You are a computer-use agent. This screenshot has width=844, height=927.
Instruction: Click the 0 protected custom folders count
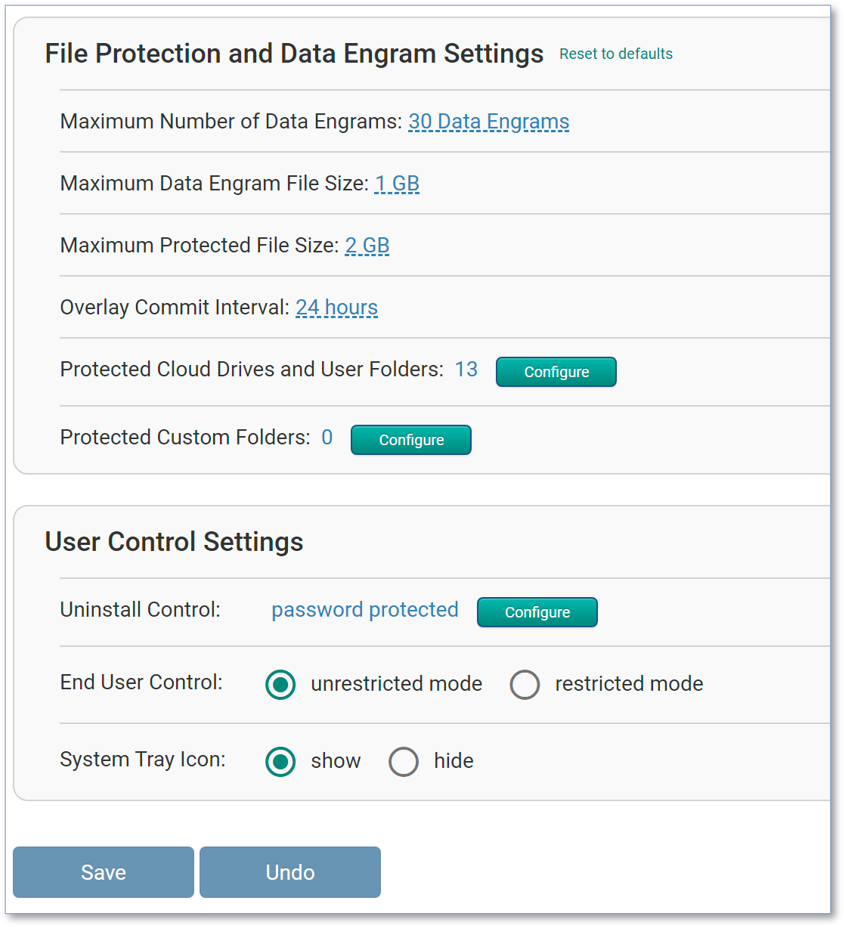pyautogui.click(x=327, y=437)
